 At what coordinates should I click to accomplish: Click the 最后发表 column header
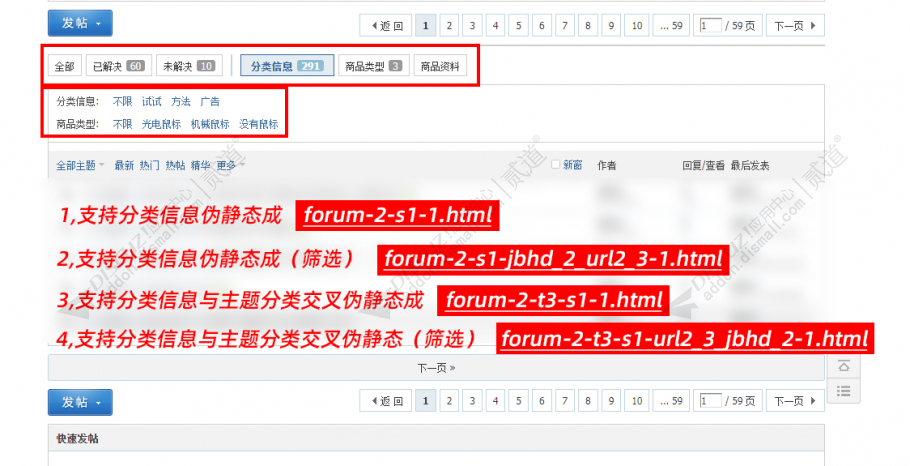pos(750,165)
